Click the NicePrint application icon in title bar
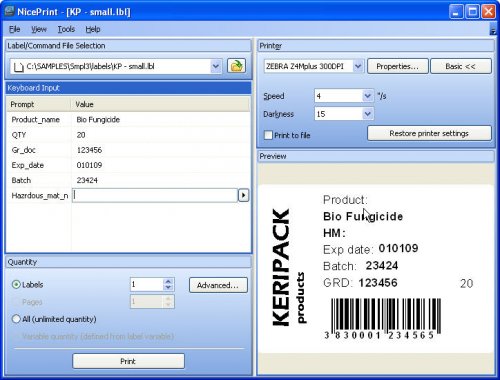The height and width of the screenshot is (380, 500). click(x=9, y=11)
